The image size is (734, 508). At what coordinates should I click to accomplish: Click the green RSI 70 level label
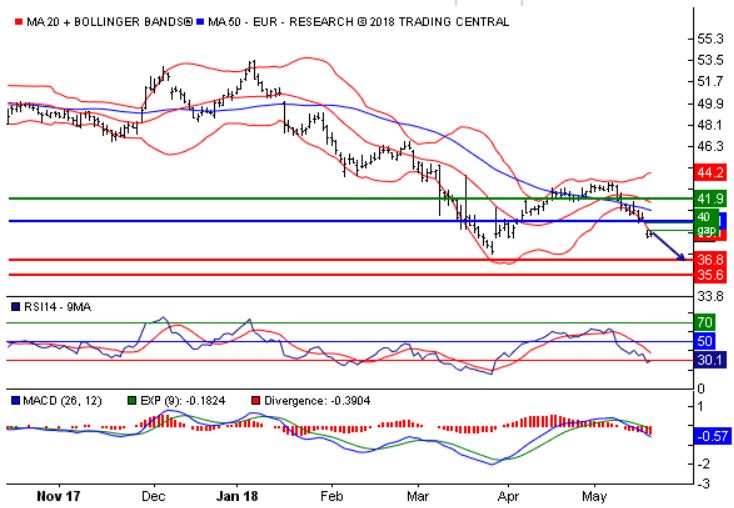tap(705, 322)
